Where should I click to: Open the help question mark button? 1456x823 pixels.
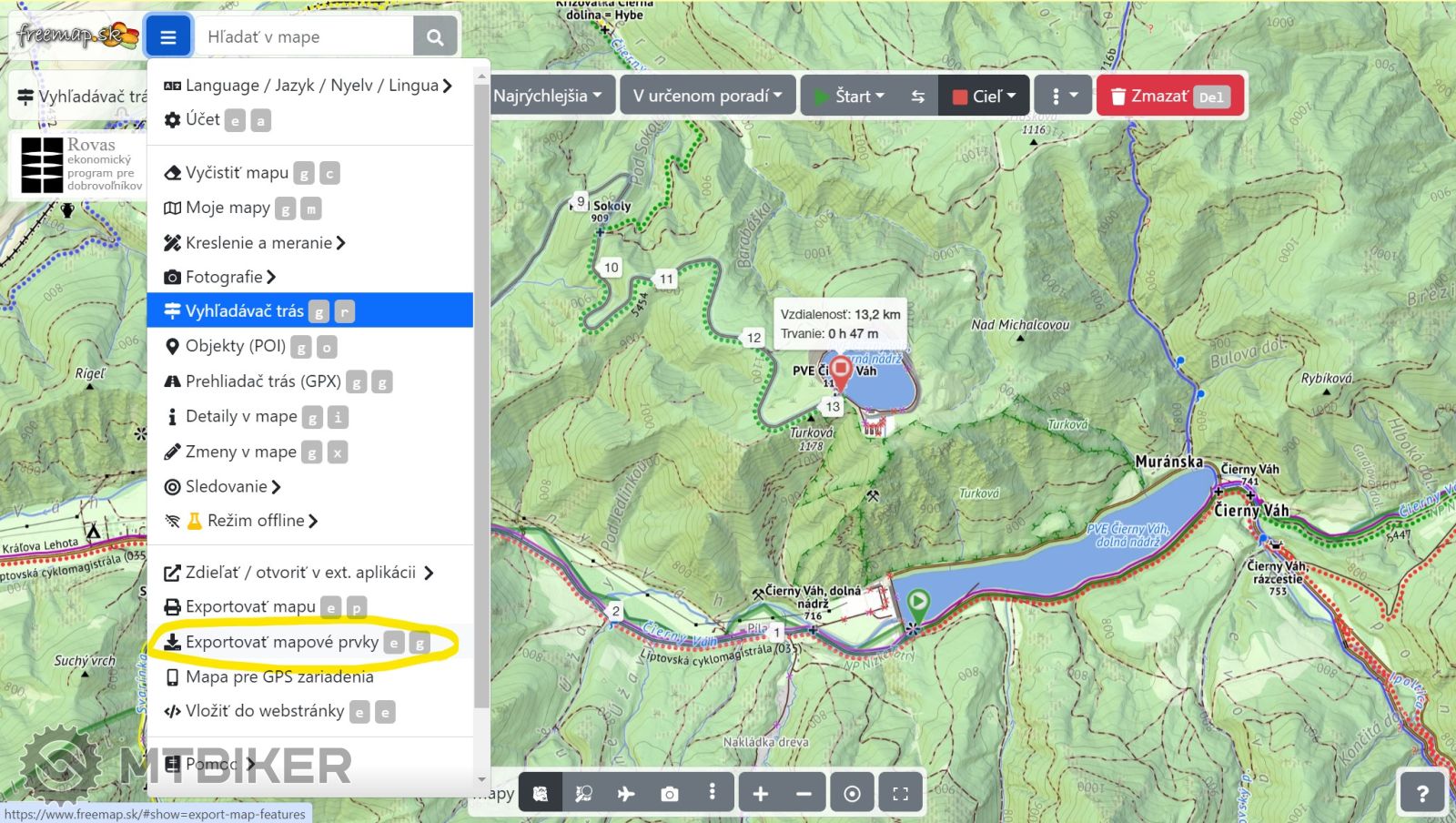coord(1422,793)
